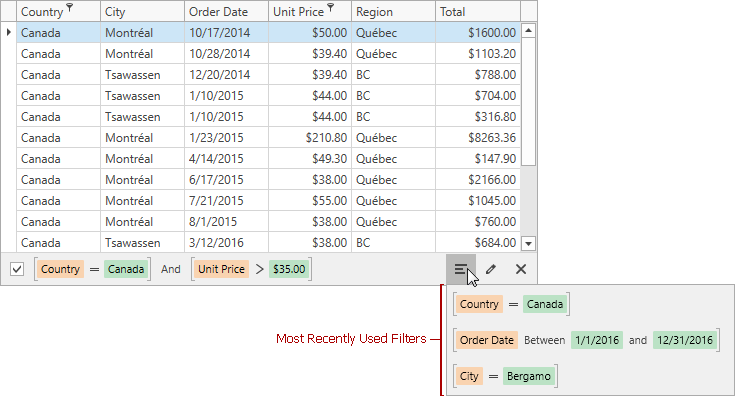Select the cell with date 4/14/2015
The image size is (735, 396).
(226, 159)
